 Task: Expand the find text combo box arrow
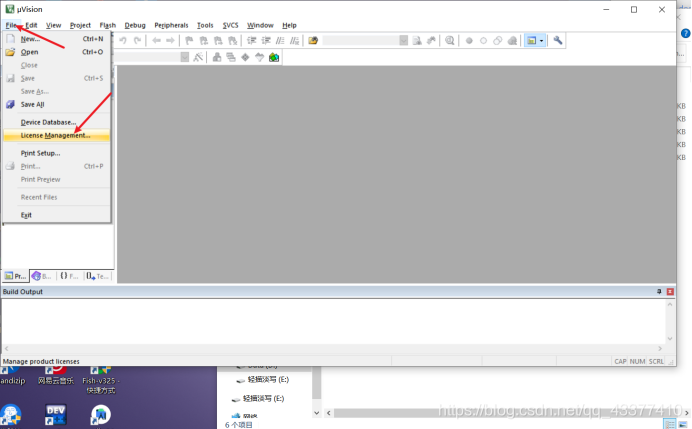(x=403, y=41)
